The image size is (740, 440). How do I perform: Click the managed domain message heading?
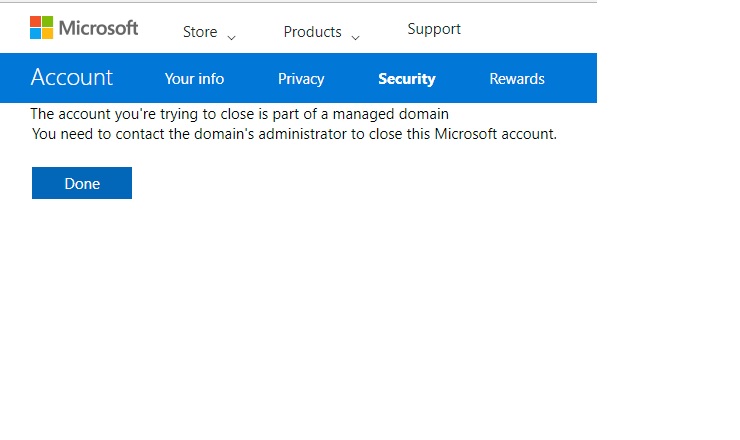tap(239, 114)
